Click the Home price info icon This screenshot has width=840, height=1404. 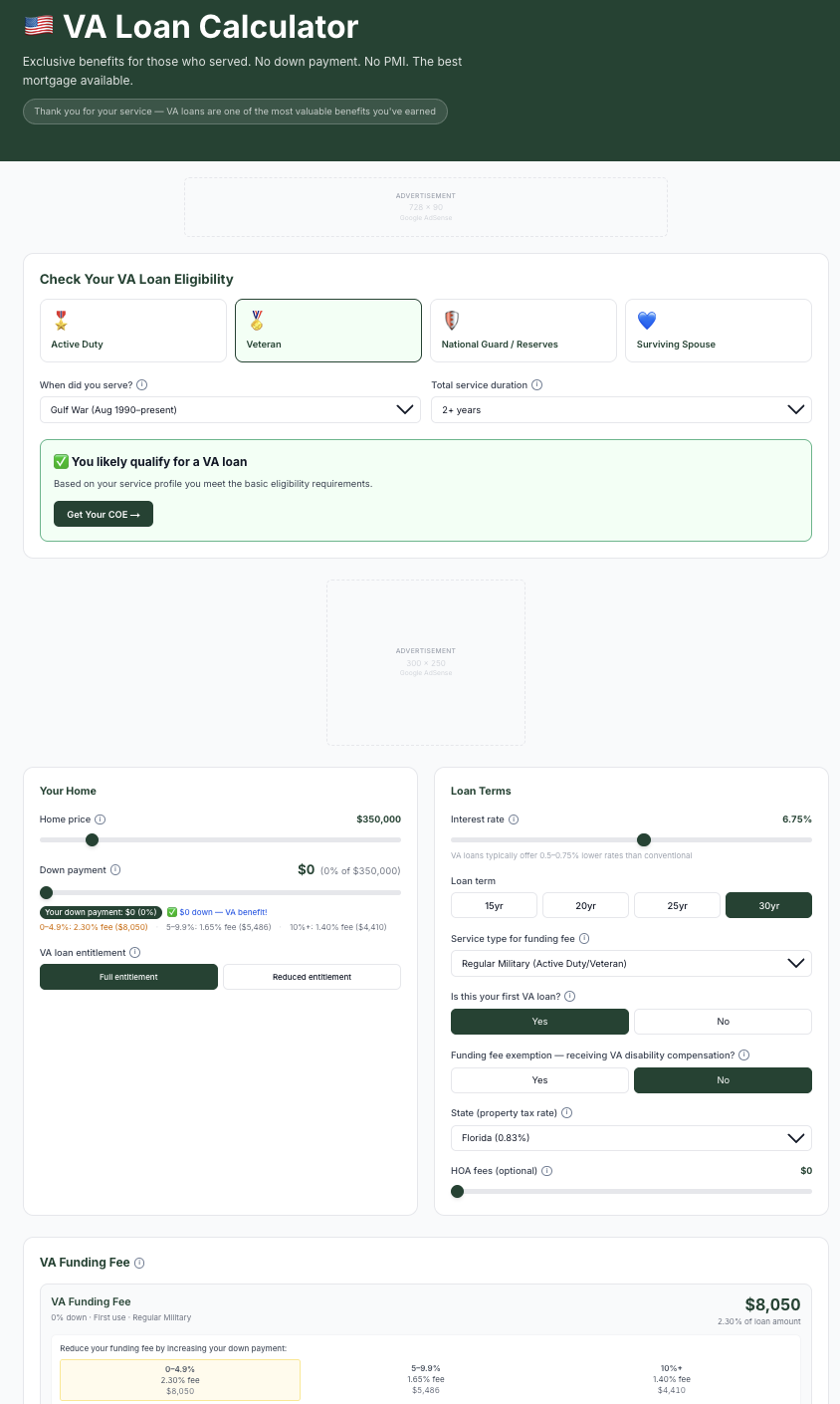coord(101,819)
